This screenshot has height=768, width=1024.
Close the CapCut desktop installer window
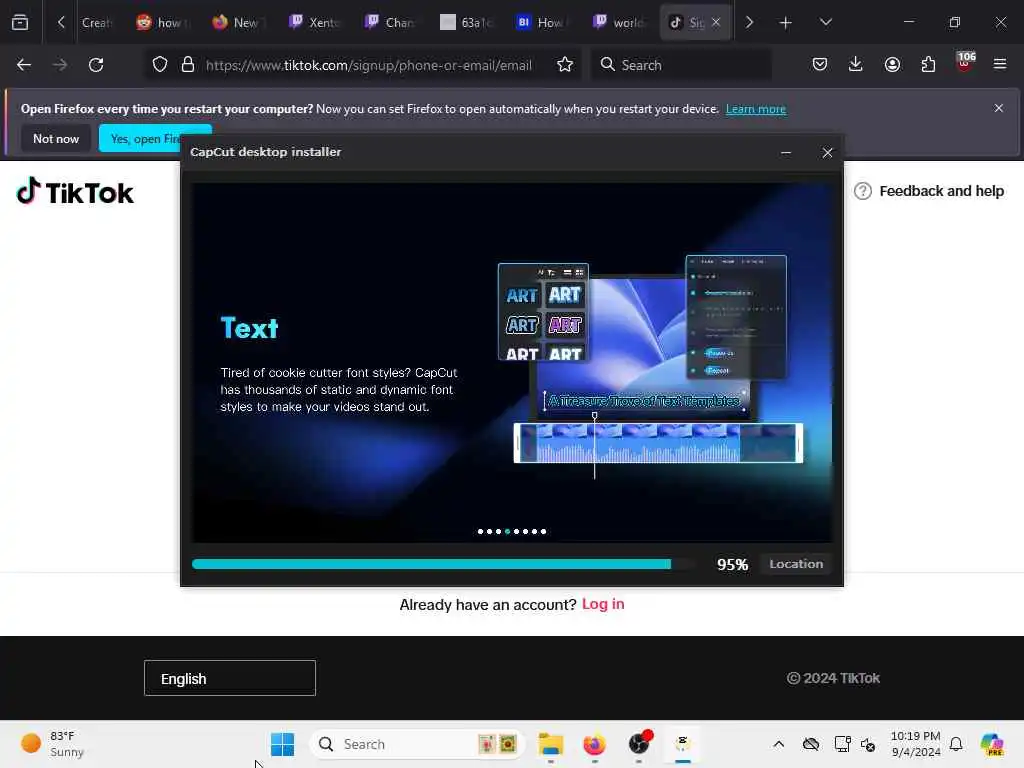click(x=827, y=152)
